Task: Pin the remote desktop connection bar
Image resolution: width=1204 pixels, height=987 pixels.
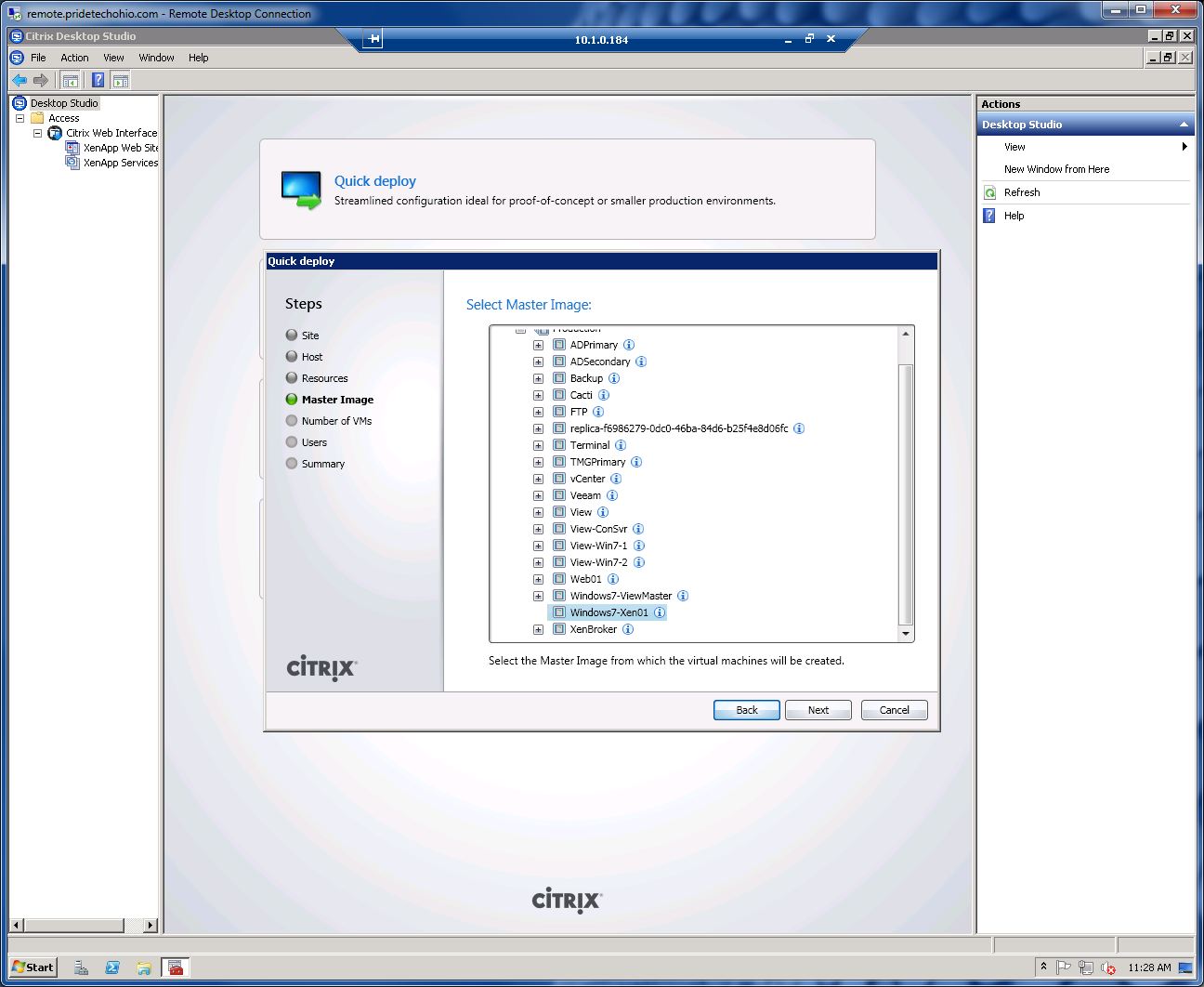Action: click(x=373, y=39)
